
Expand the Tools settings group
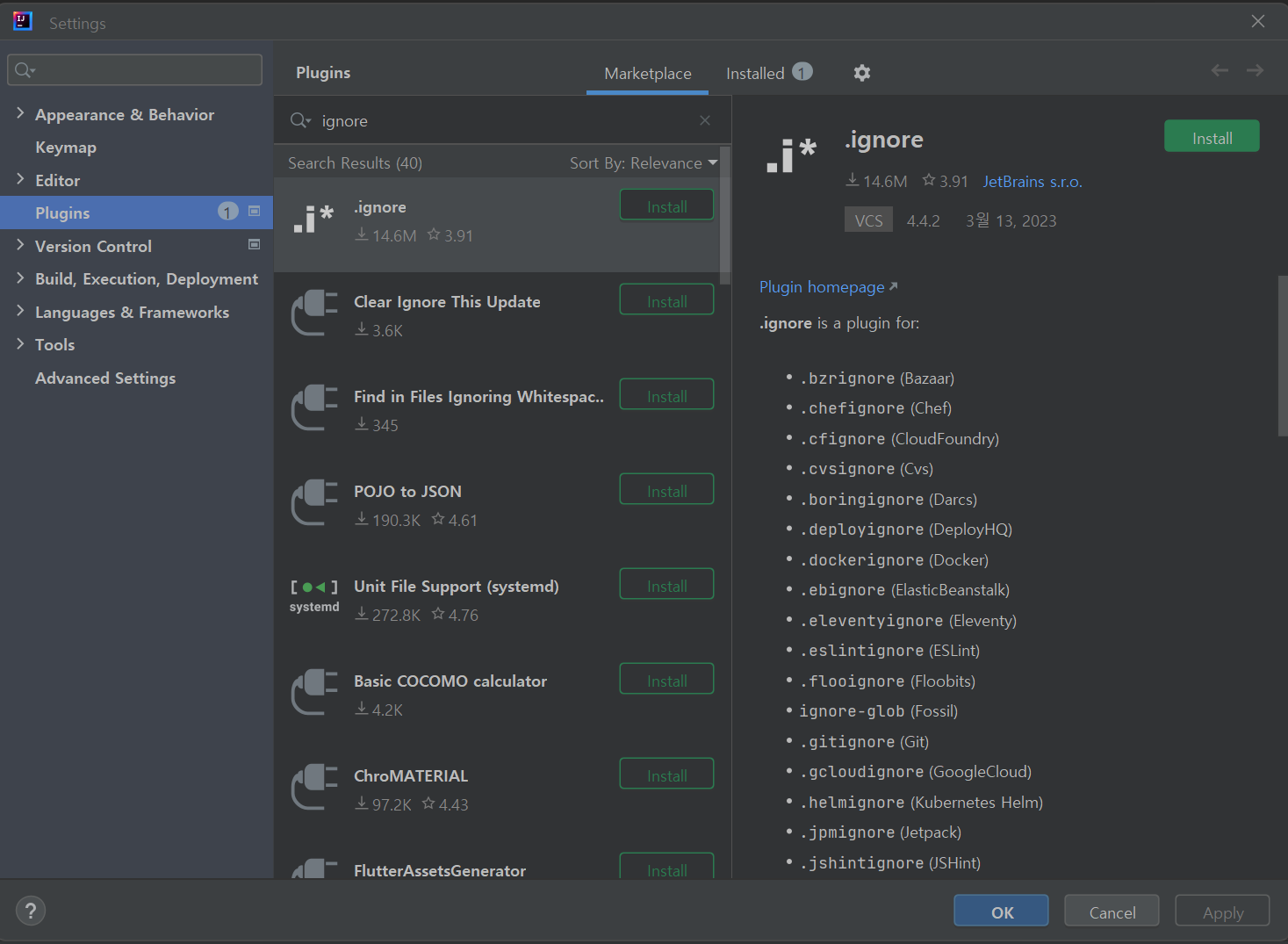(20, 343)
